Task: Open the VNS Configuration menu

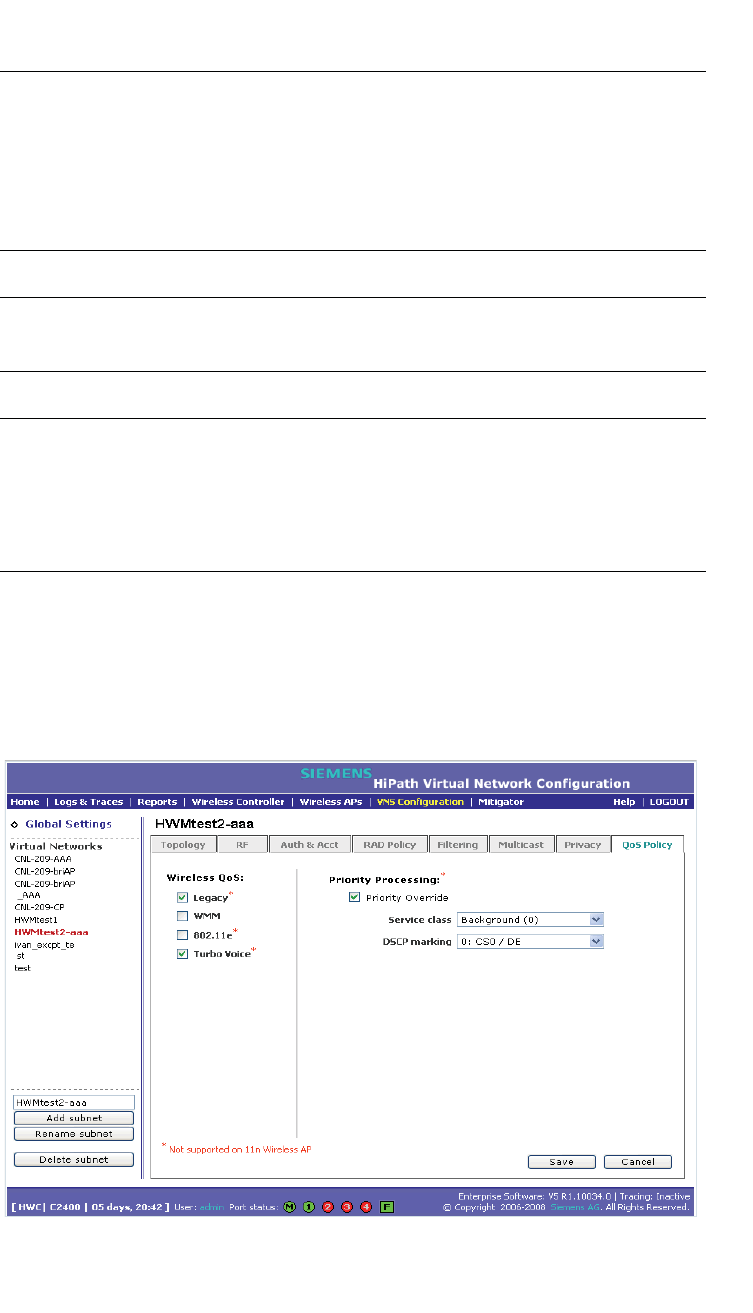Action: click(420, 802)
